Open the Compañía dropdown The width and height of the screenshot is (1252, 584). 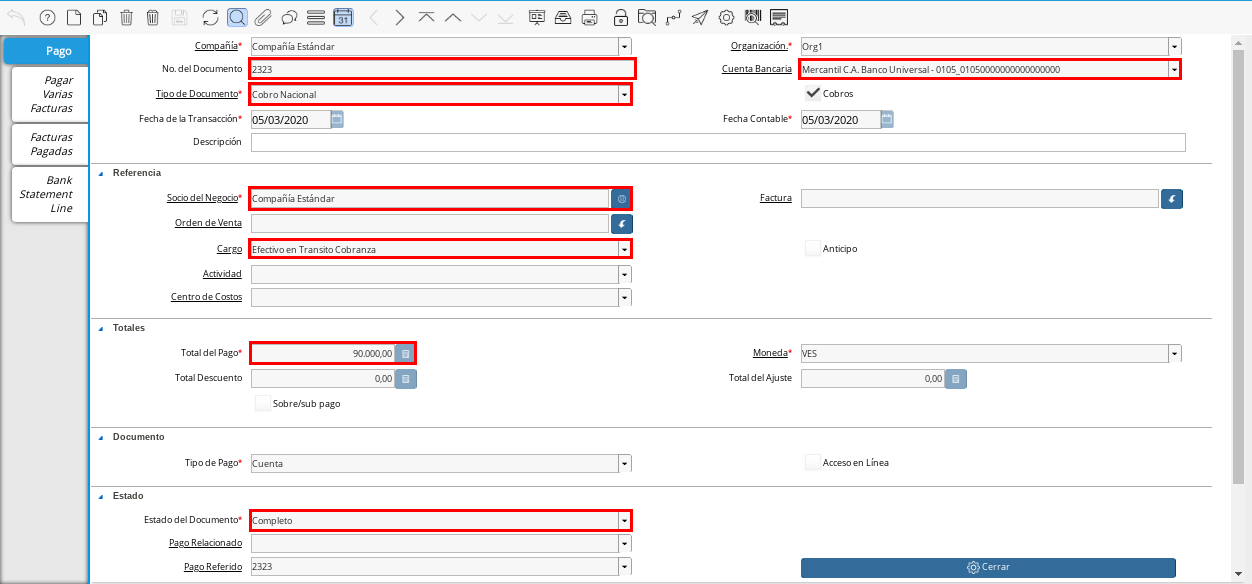pos(625,46)
